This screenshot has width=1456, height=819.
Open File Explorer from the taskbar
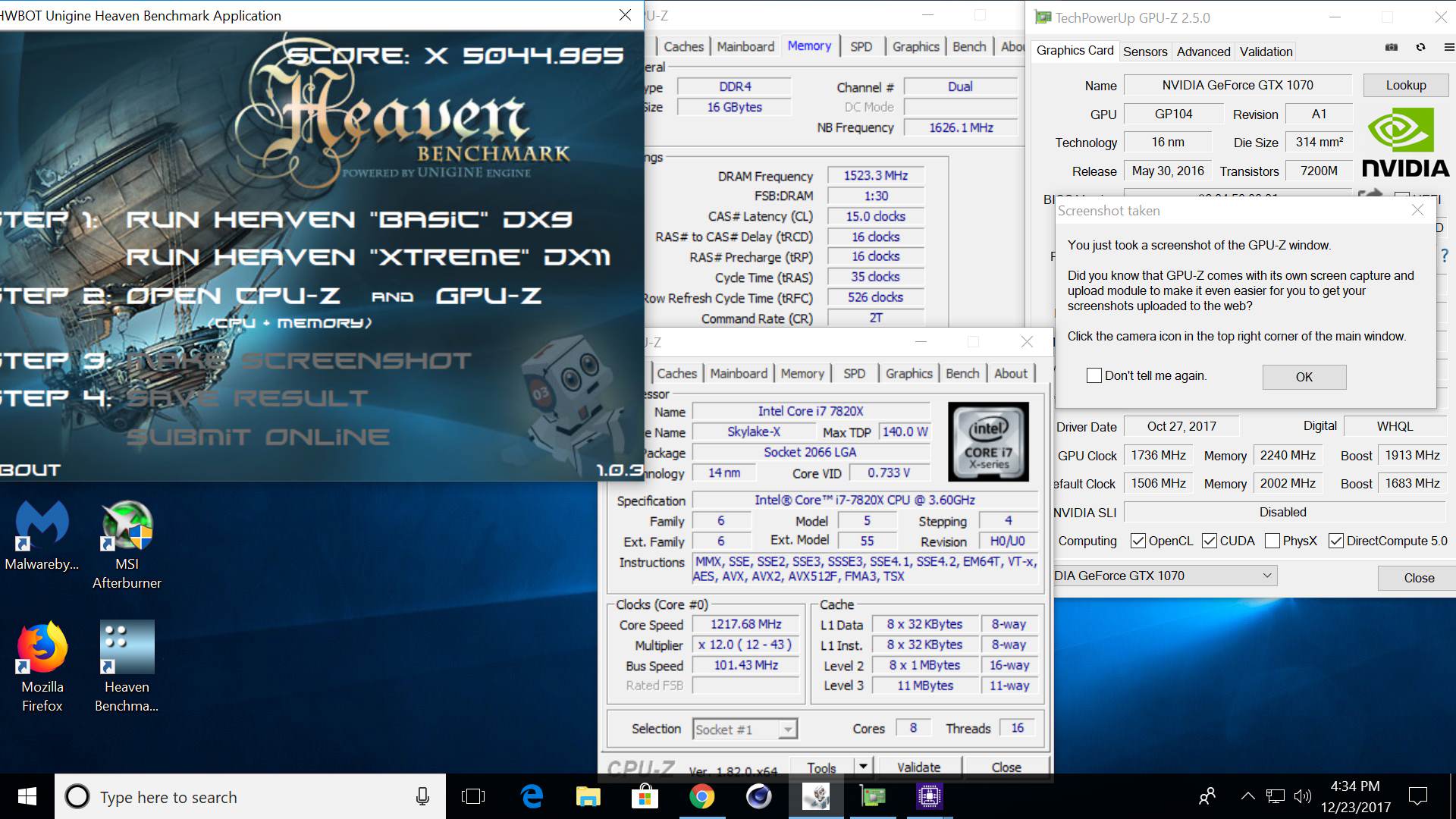click(588, 796)
